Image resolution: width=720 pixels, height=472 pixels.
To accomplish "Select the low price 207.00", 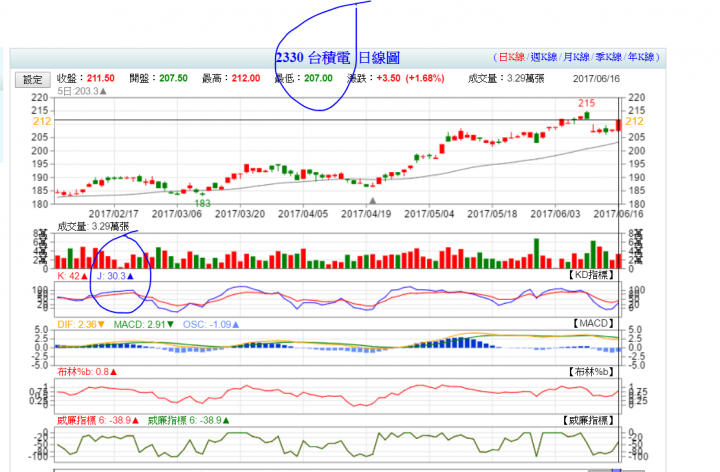I will point(318,78).
